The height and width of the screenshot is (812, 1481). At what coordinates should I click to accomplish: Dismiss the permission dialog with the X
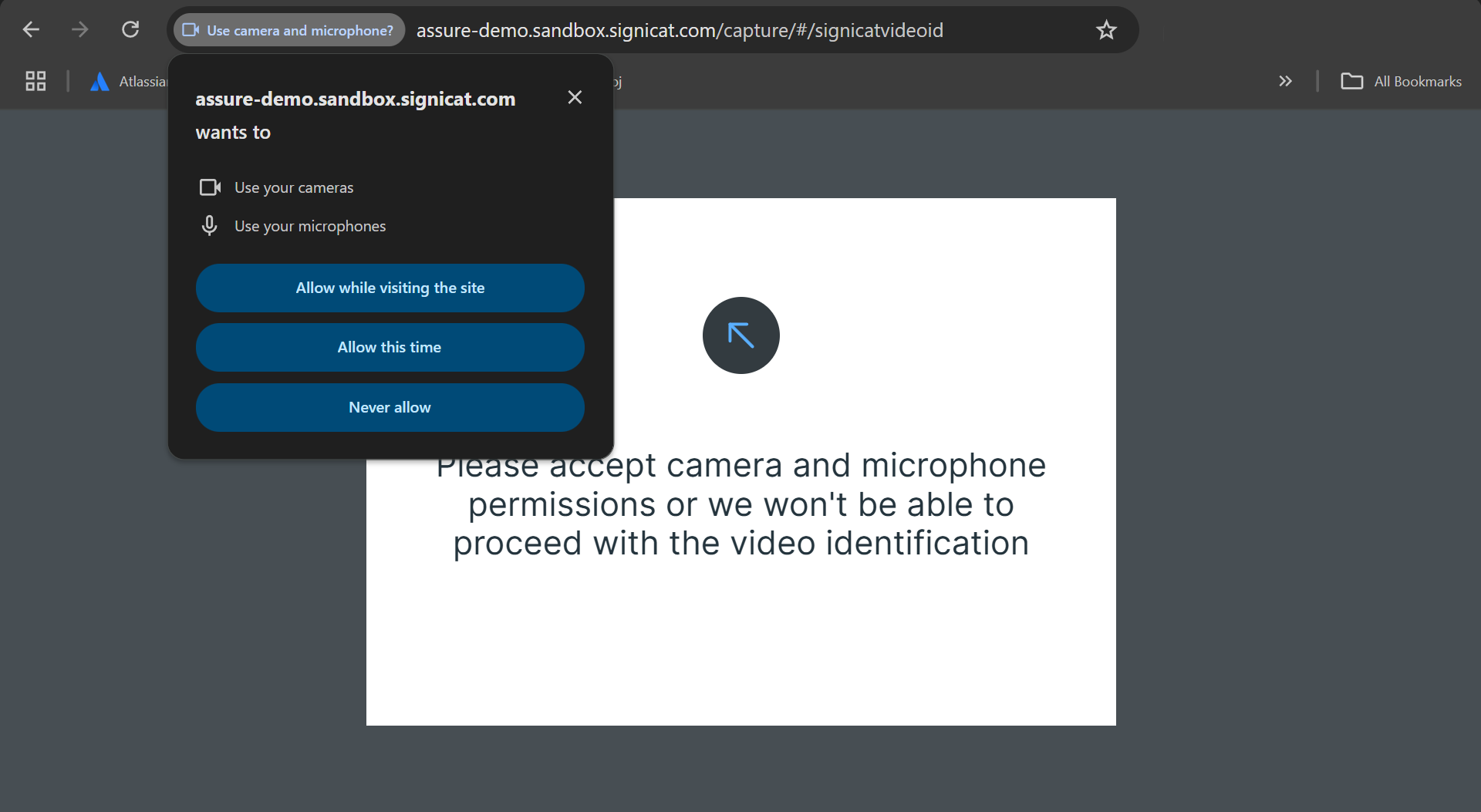point(575,97)
